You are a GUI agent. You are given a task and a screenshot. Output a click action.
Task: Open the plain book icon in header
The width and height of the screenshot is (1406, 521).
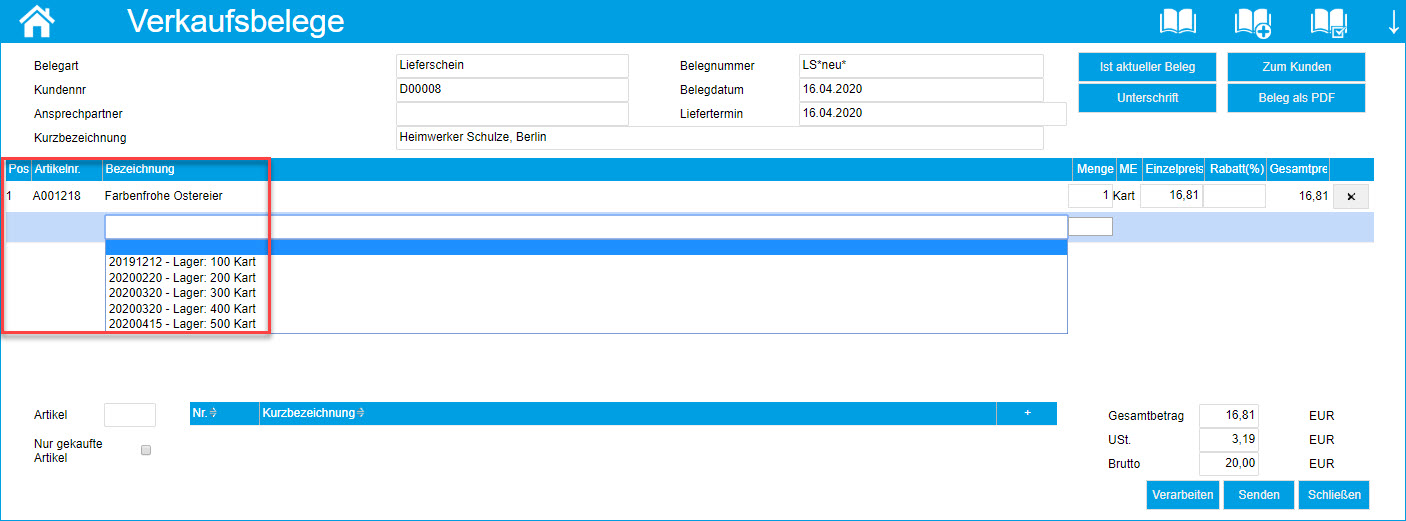point(1177,21)
